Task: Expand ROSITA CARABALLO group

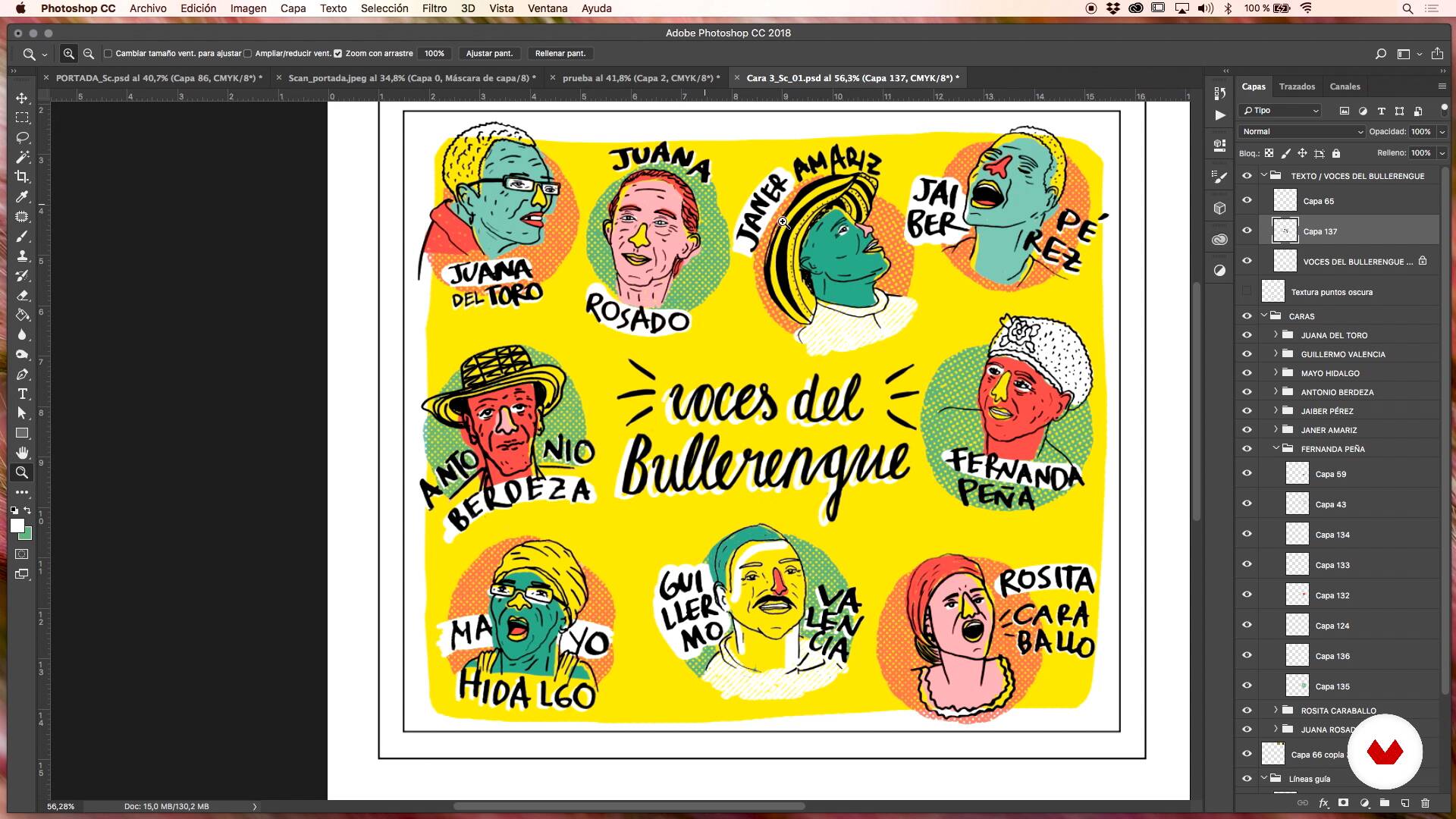Action: pyautogui.click(x=1276, y=710)
